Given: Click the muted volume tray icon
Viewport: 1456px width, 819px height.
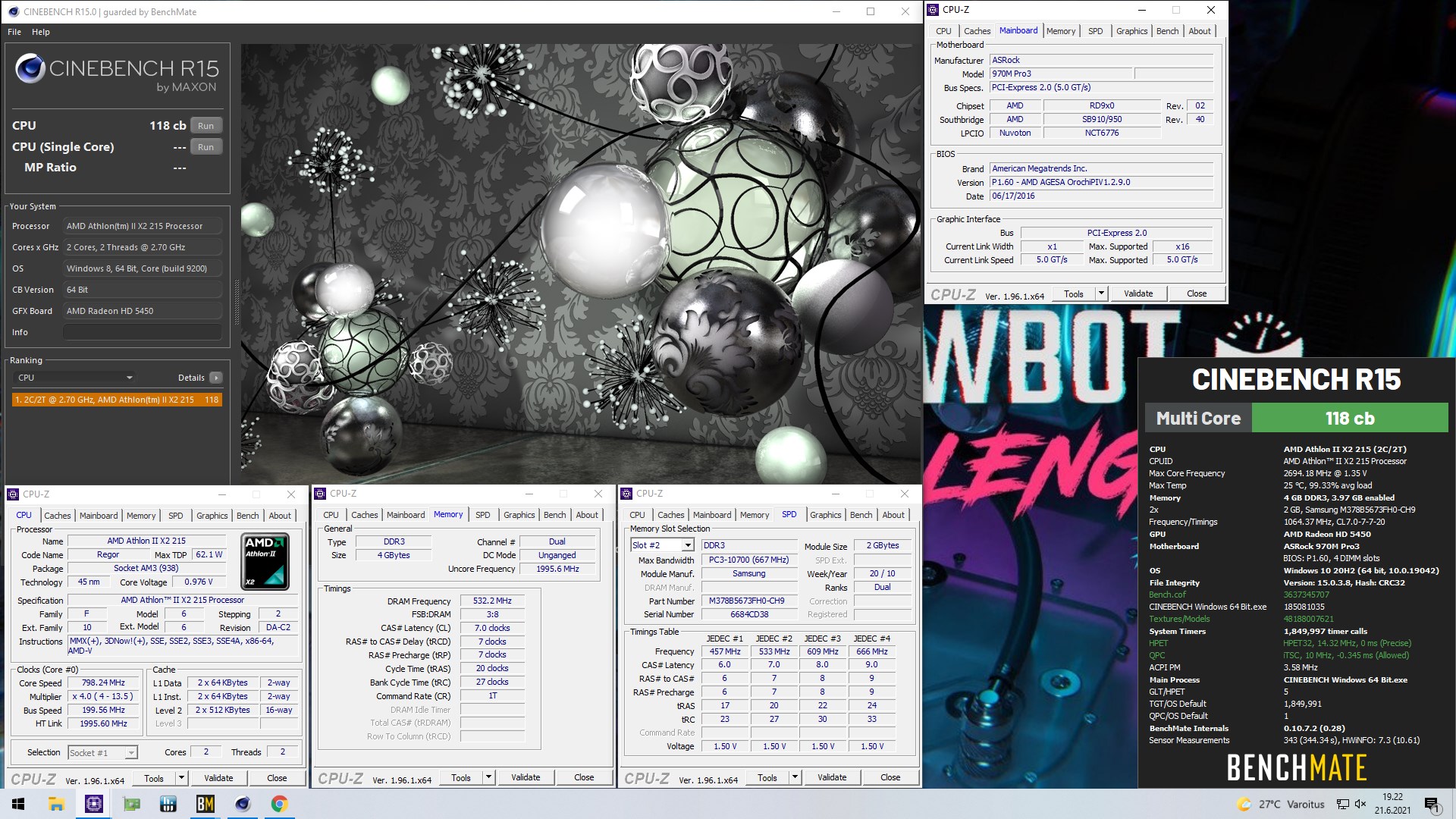Looking at the screenshot, I should click(x=1360, y=804).
